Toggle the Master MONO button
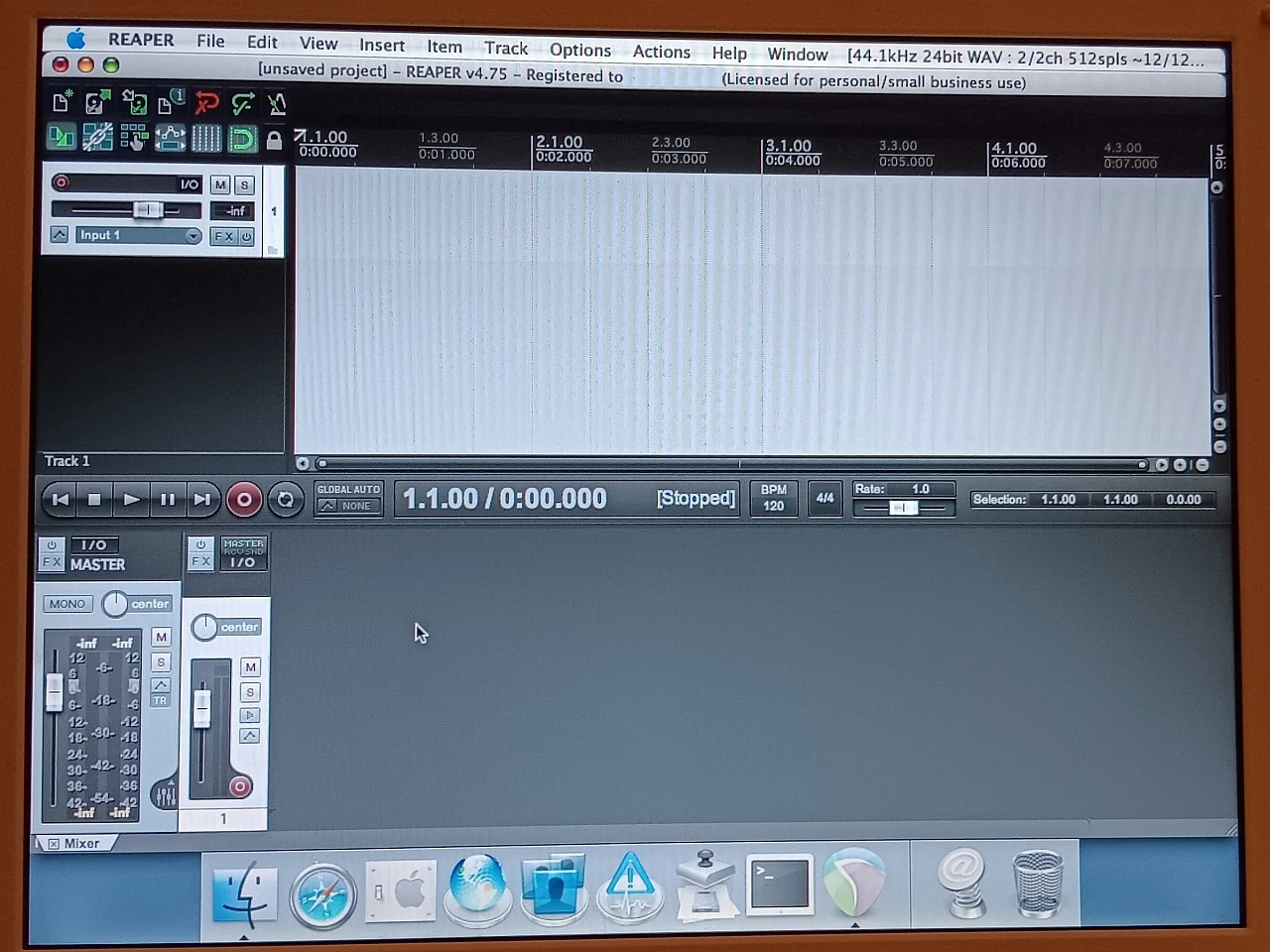The height and width of the screenshot is (952, 1270). click(x=67, y=603)
